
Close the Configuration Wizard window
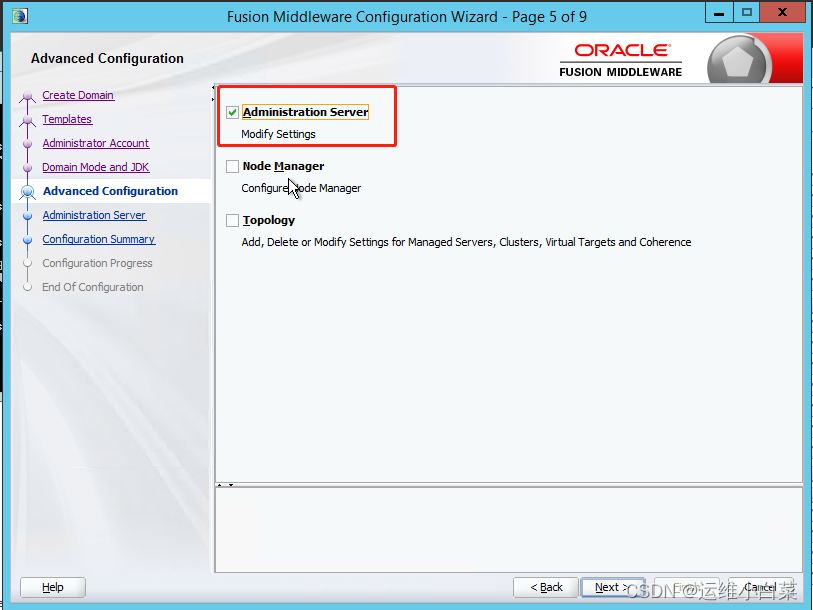[x=782, y=13]
